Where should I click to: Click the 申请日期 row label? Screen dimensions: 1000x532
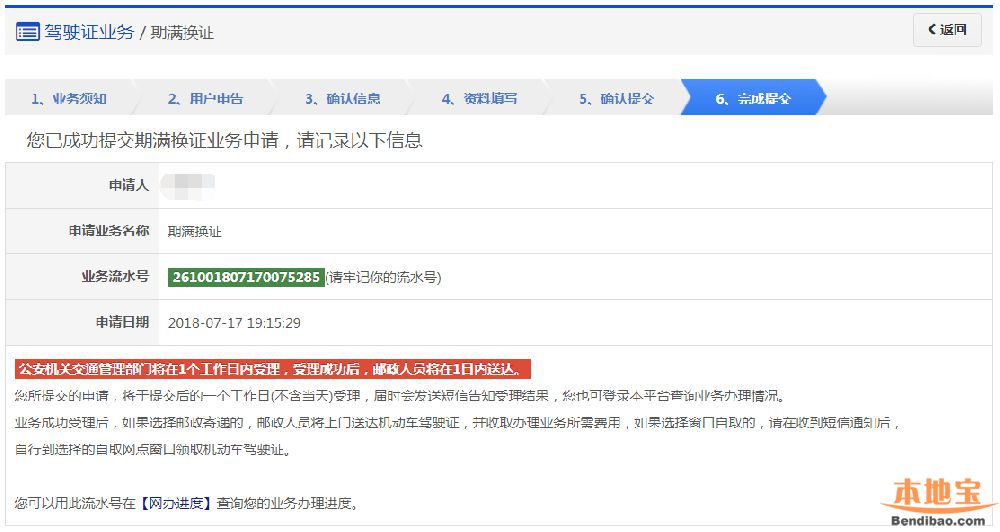click(x=122, y=322)
